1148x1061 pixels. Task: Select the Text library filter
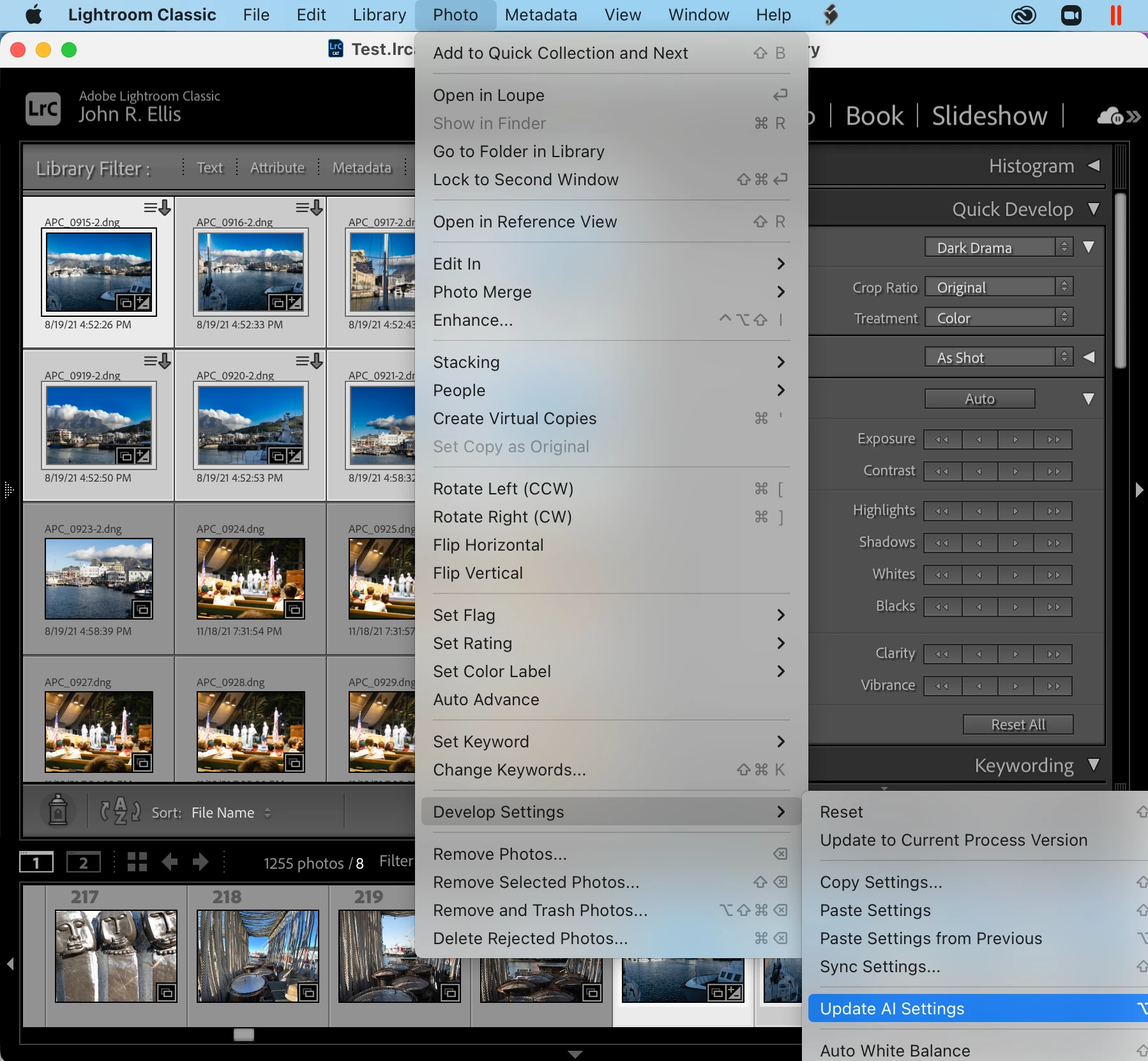pyautogui.click(x=210, y=167)
